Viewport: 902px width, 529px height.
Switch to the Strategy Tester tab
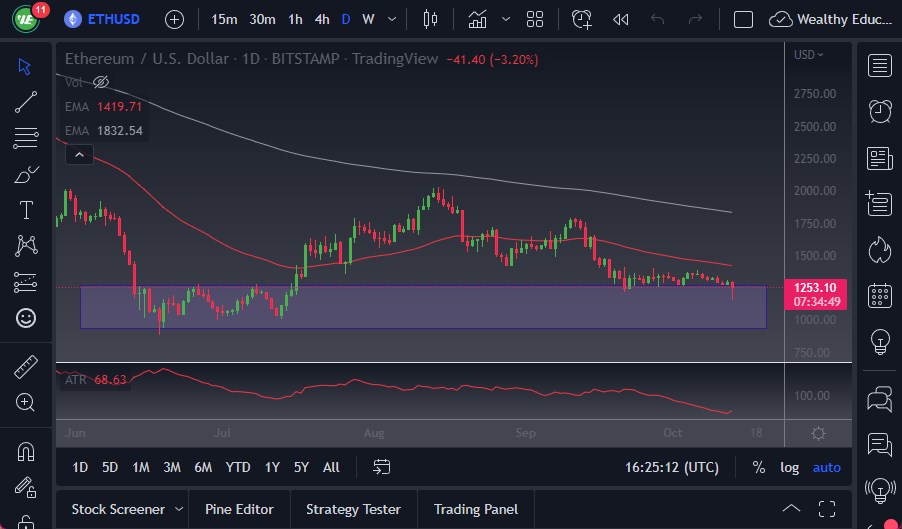[x=353, y=509]
